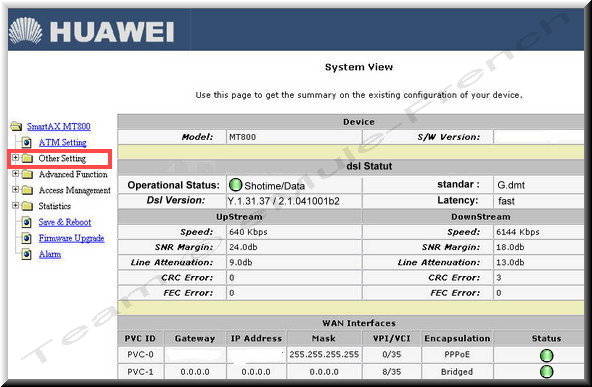
Task: Click the folder icon beside Advanced Function
Action: (27, 174)
